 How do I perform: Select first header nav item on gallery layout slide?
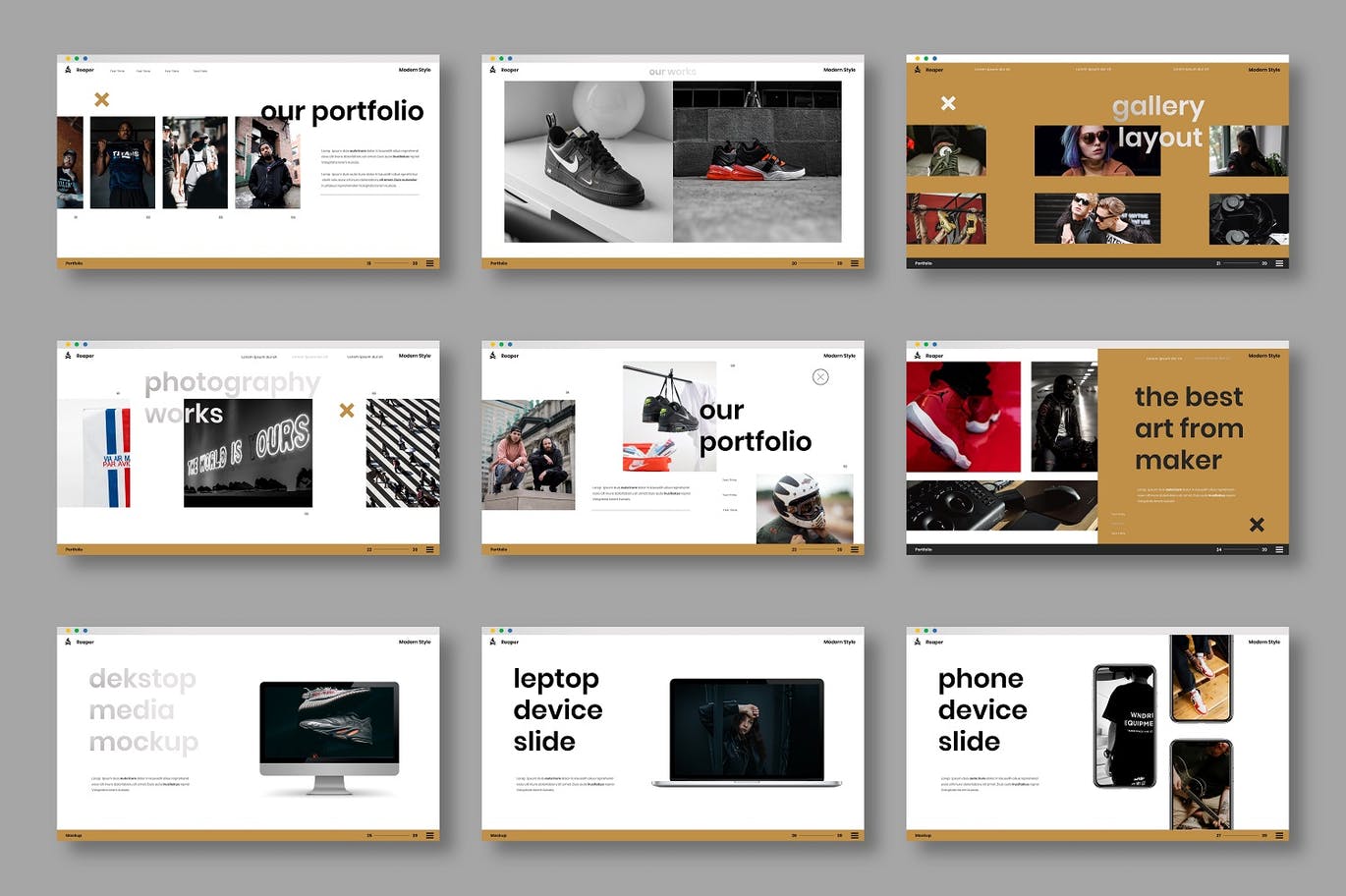coord(991,70)
